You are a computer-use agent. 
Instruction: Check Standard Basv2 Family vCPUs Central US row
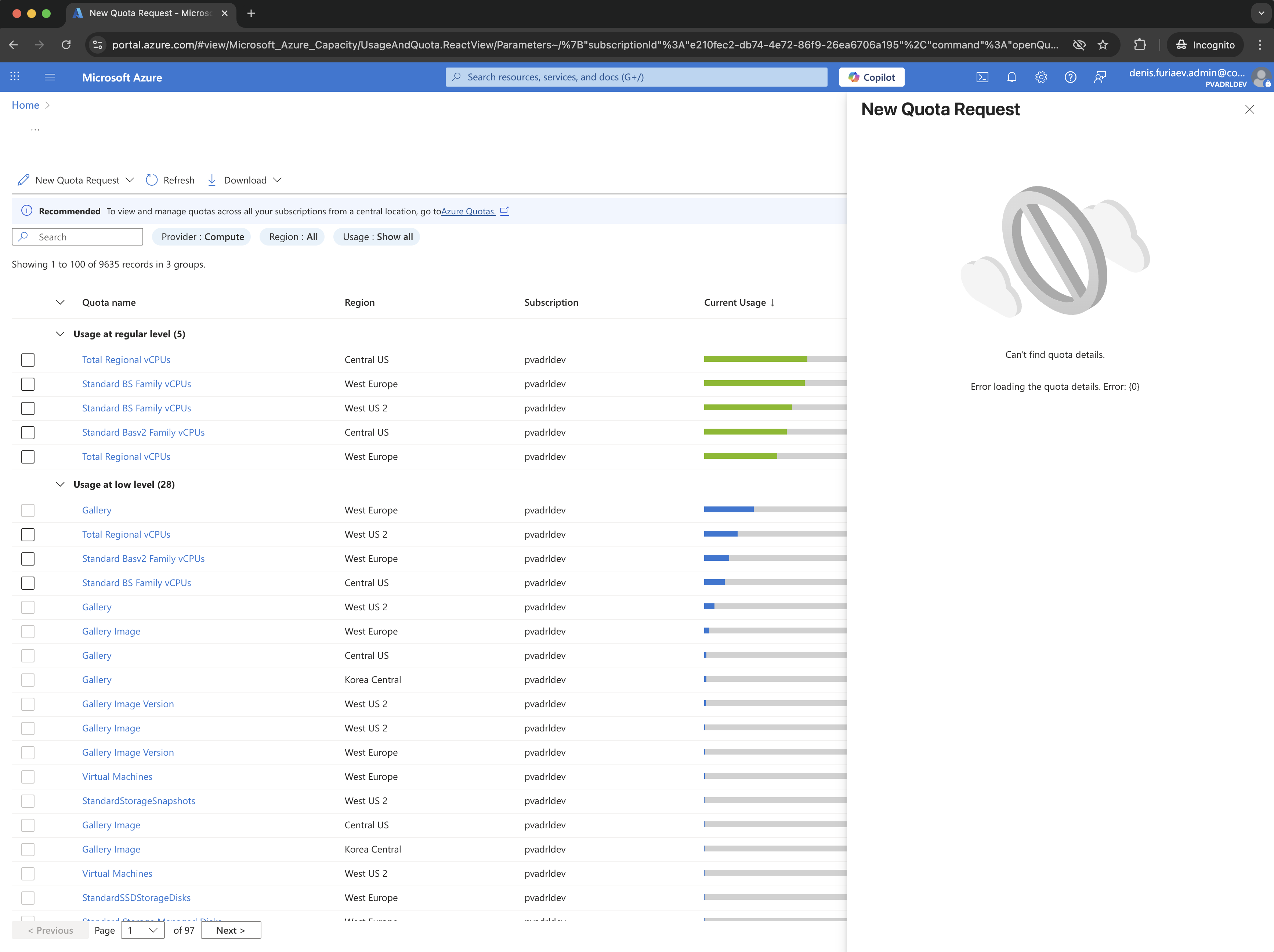point(28,432)
